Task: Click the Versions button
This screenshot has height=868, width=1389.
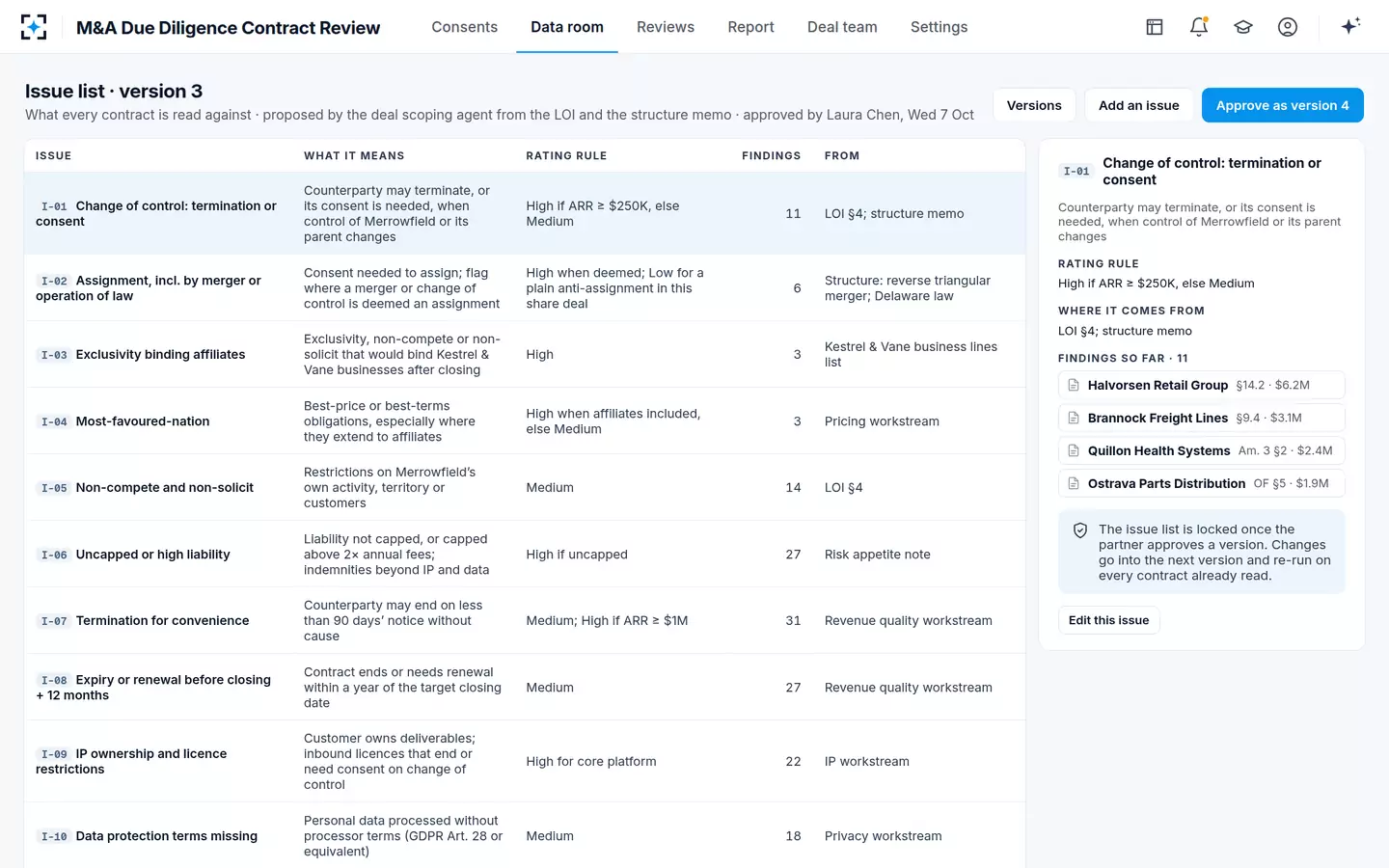Action: point(1034,105)
